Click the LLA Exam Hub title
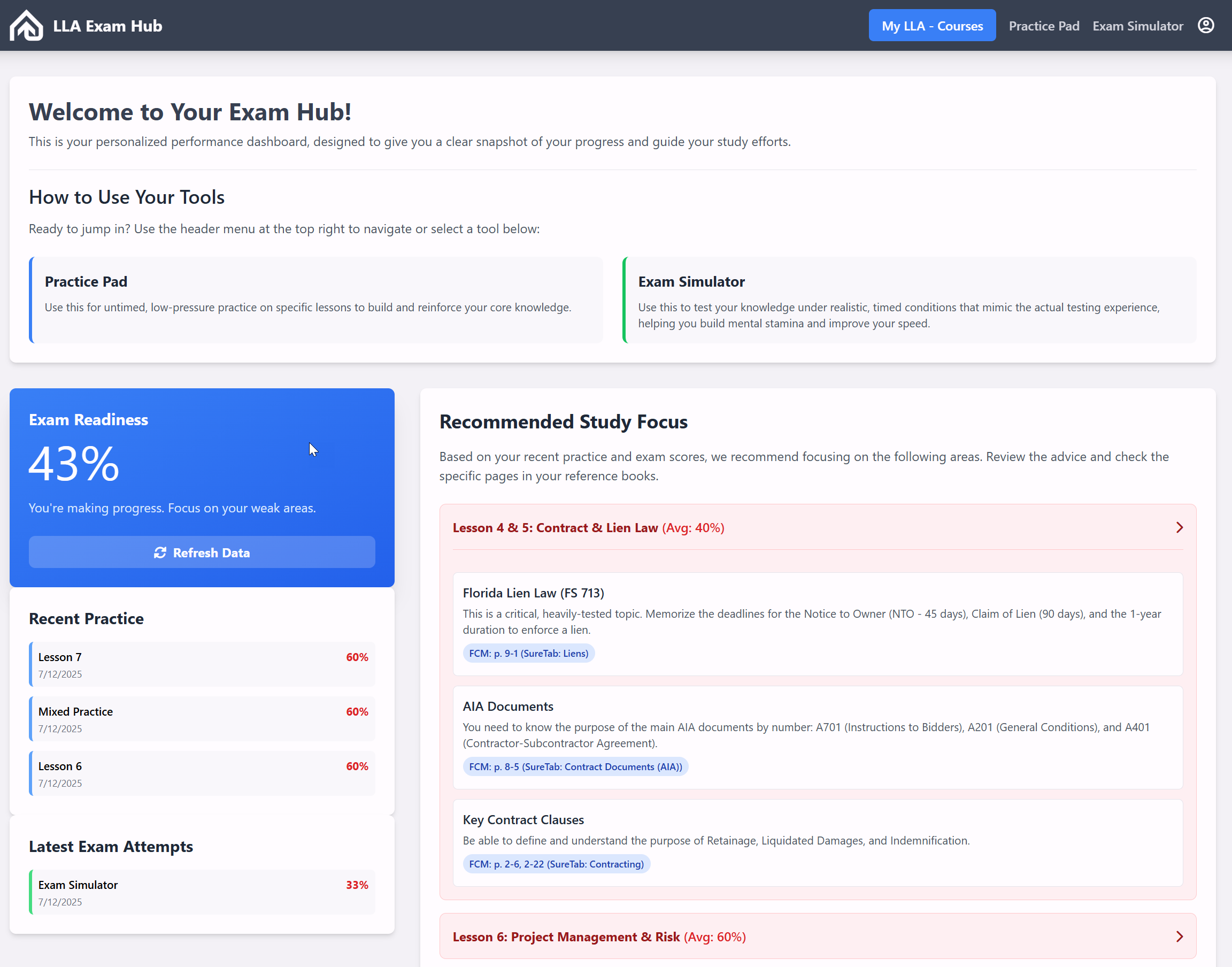 click(107, 26)
